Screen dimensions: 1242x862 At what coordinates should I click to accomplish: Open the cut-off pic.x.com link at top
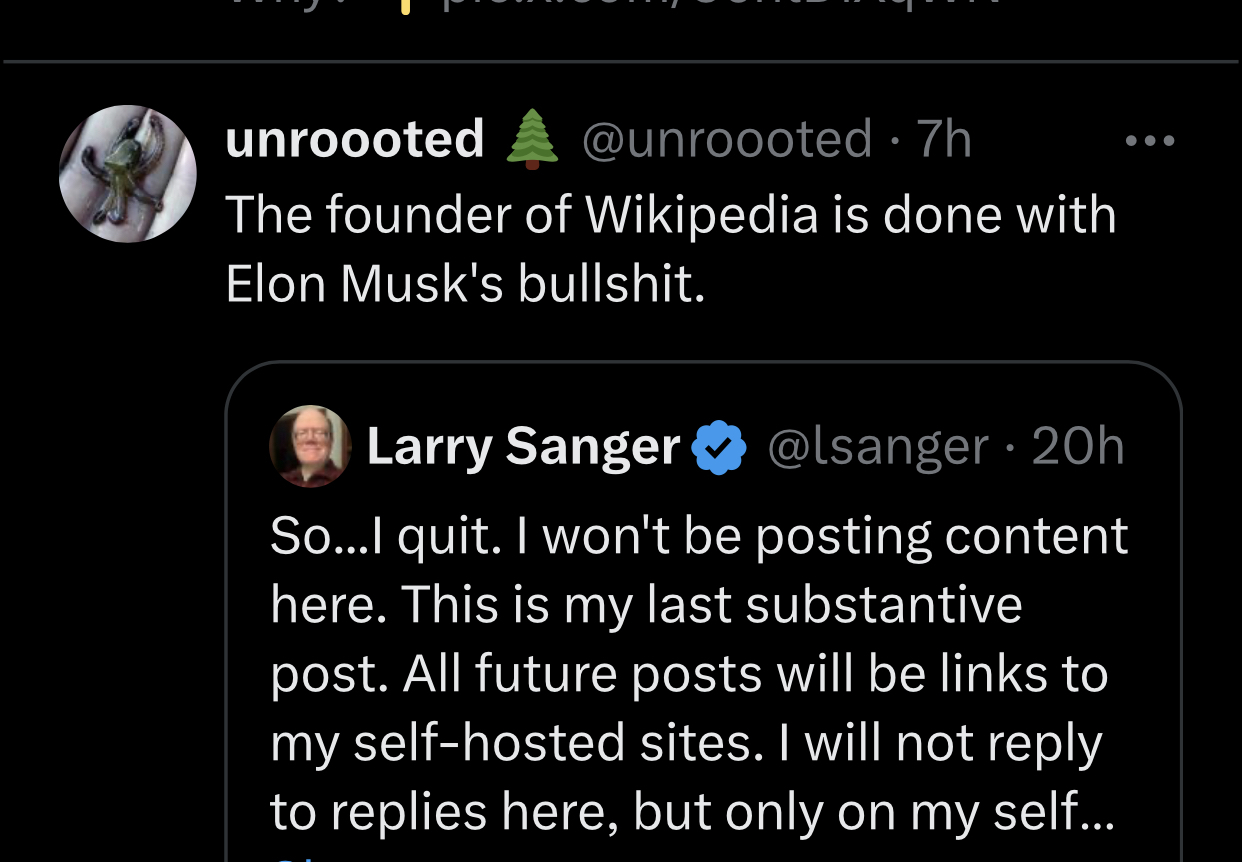[x=720, y=6]
